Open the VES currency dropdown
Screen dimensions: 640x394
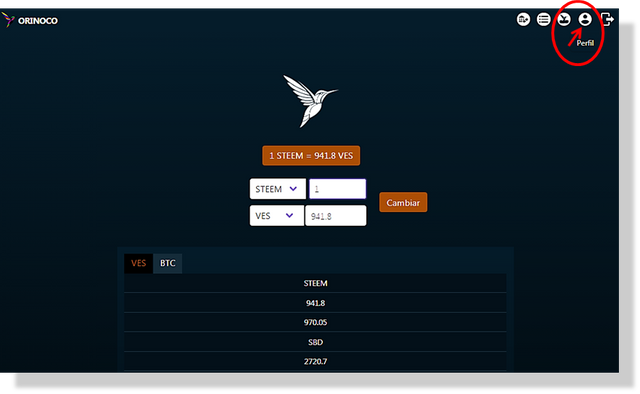[x=276, y=216]
